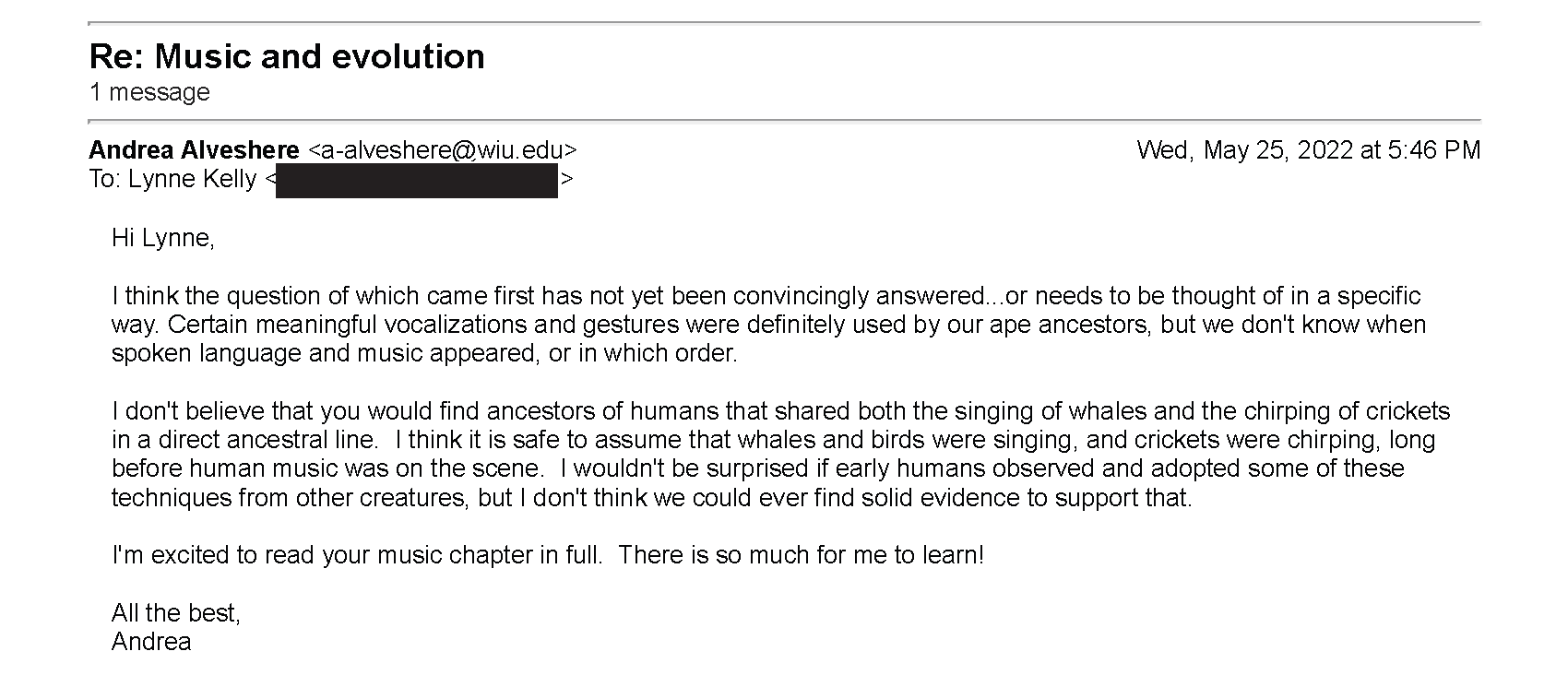Screen dimensions: 1568x687
Task: Select the "1 message" count label
Action: point(149,92)
